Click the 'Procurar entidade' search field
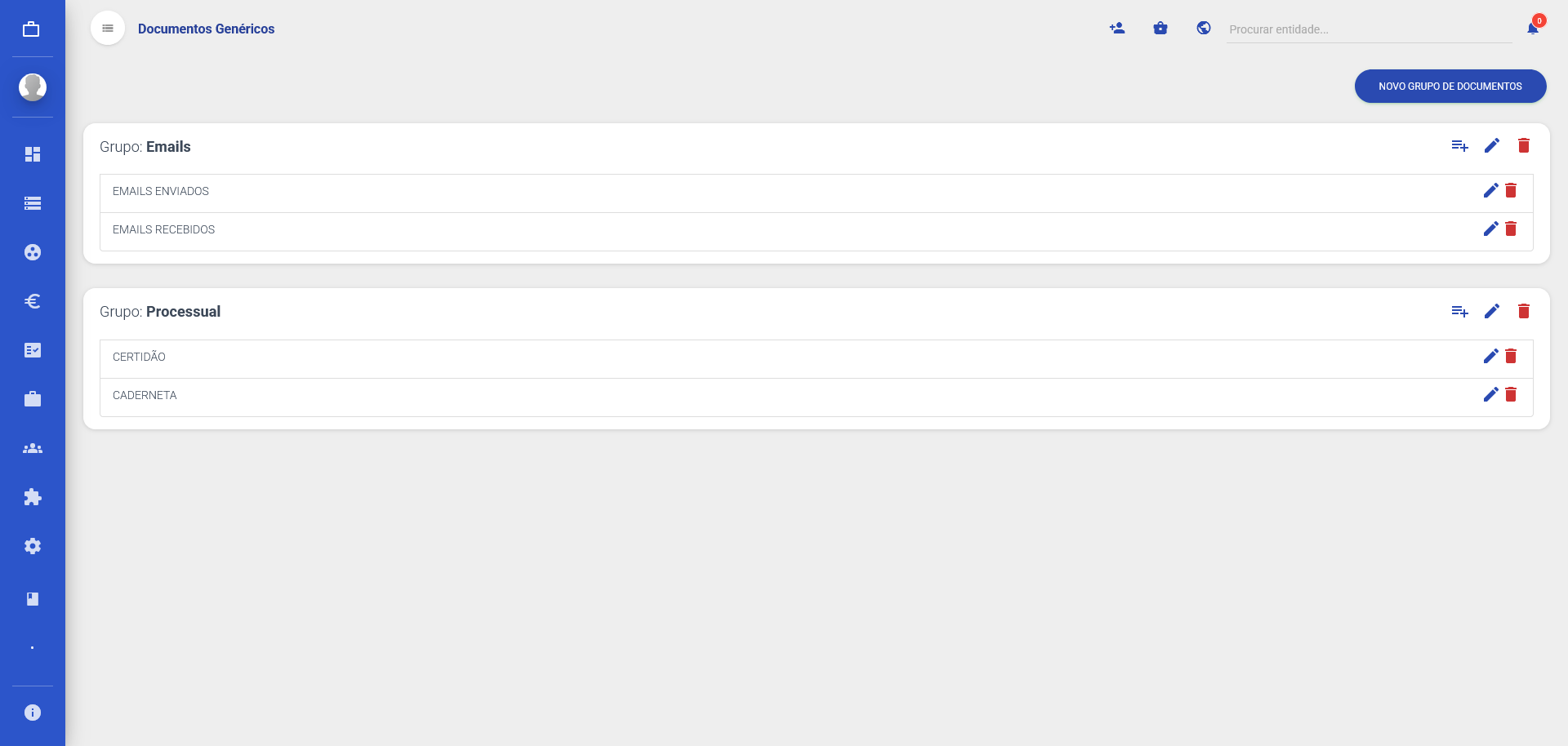Image resolution: width=1568 pixels, height=746 pixels. click(x=1368, y=29)
